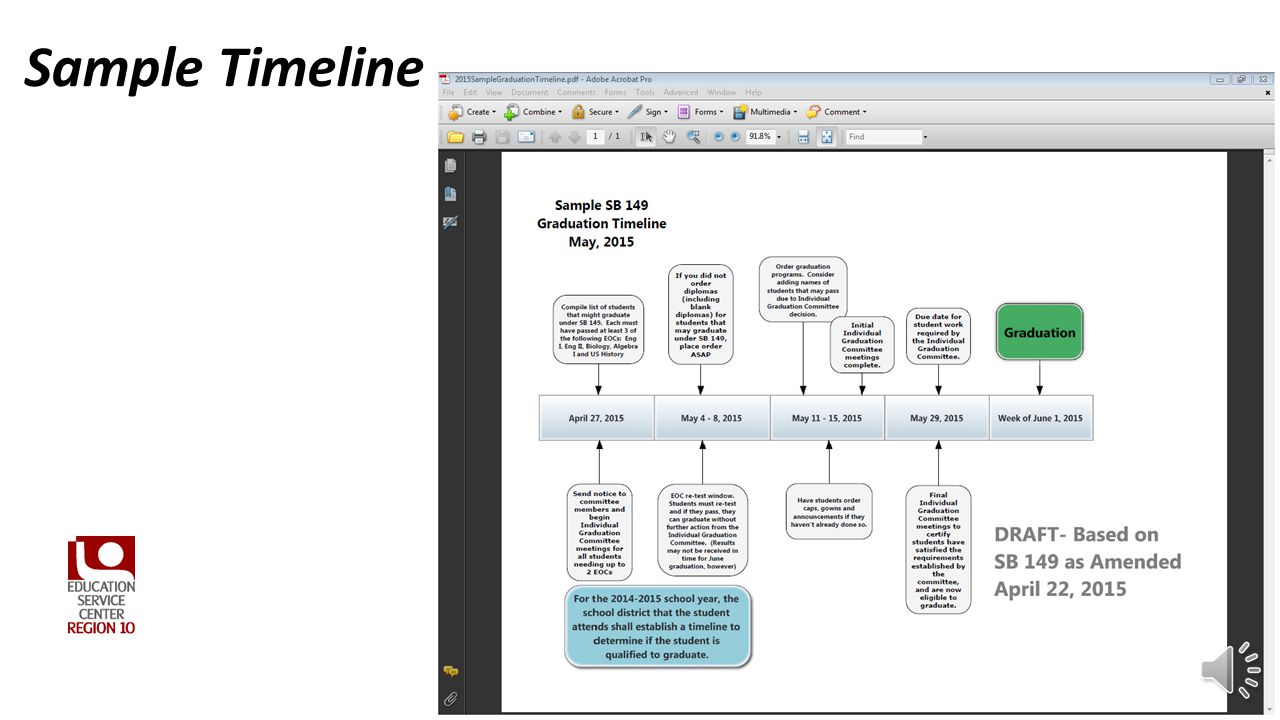Screen dimensions: 1280x720
Task: Open the Sign pen tool
Action: tap(649, 112)
